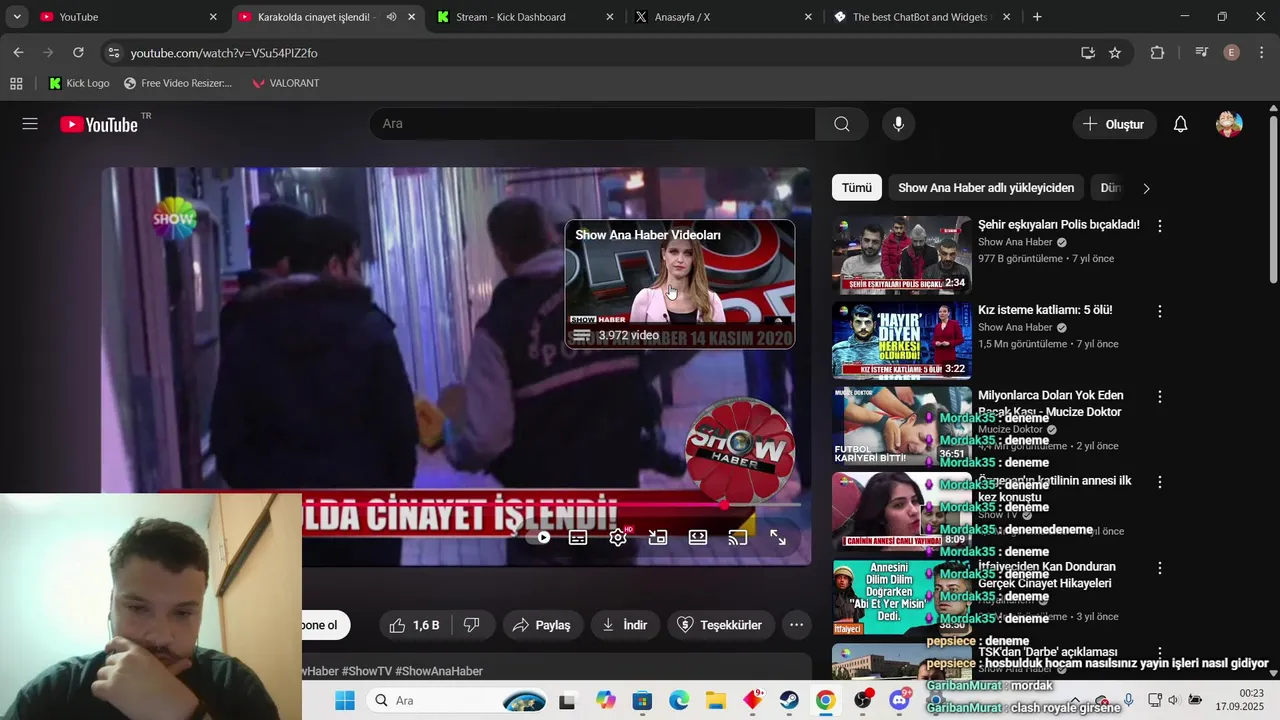Go back in browser history

click(18, 53)
